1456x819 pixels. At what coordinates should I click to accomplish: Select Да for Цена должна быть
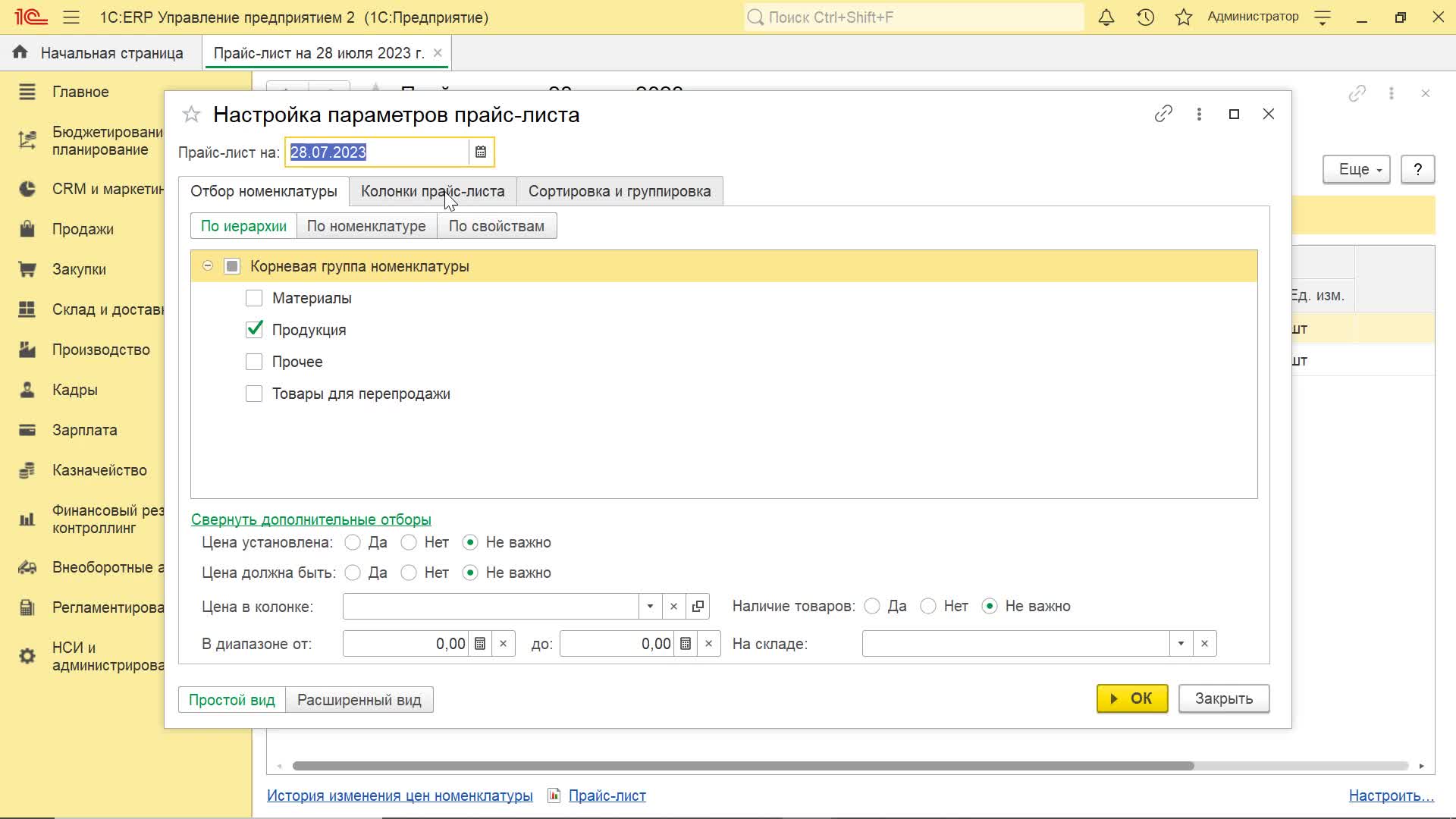(x=353, y=573)
